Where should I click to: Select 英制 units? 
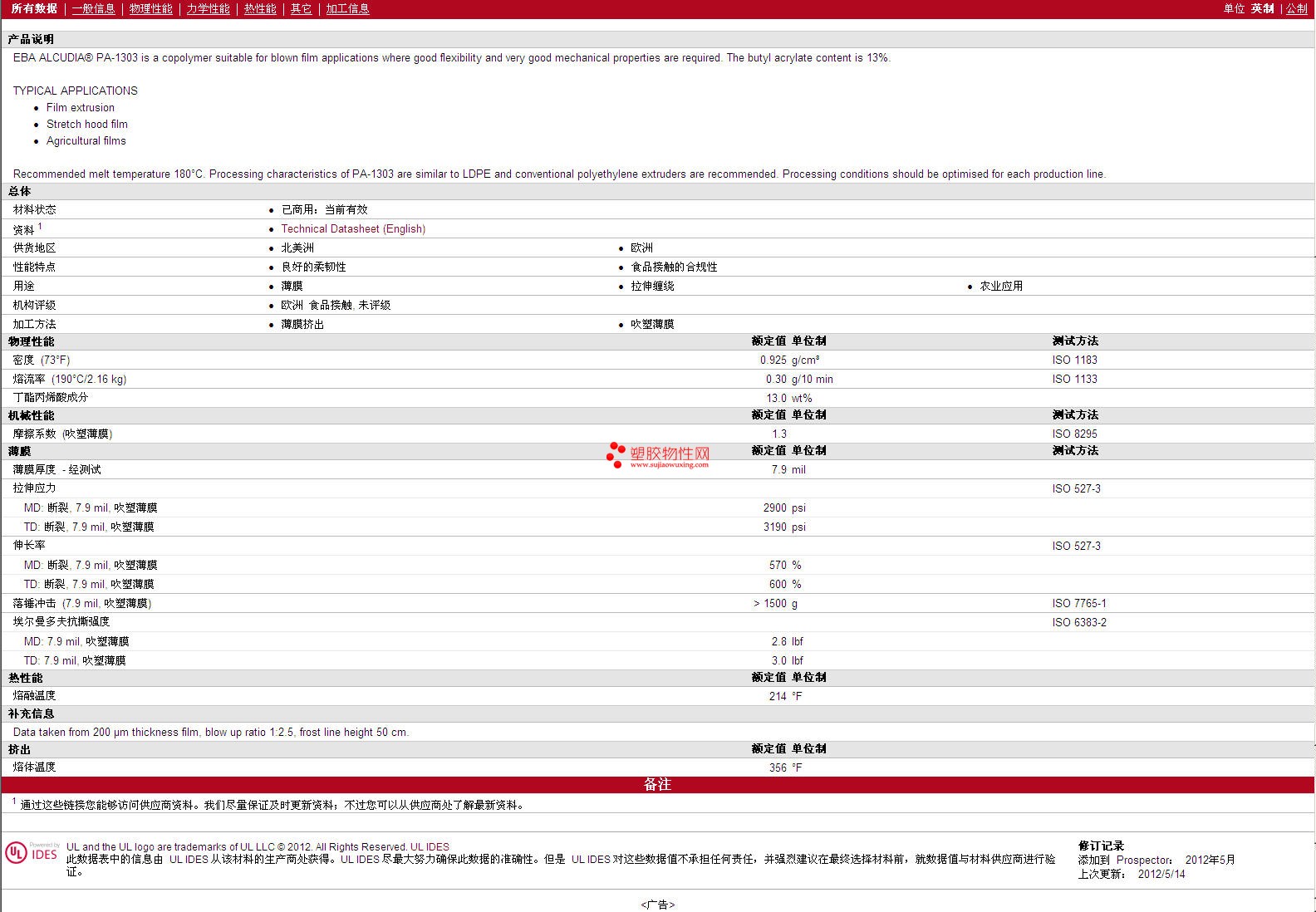1262,8
